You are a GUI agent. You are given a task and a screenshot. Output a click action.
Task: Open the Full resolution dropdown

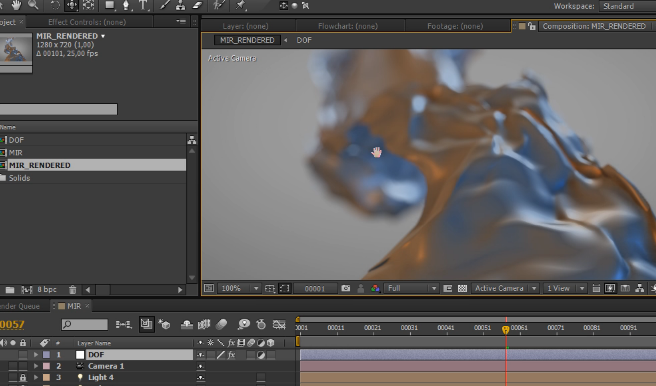(412, 288)
